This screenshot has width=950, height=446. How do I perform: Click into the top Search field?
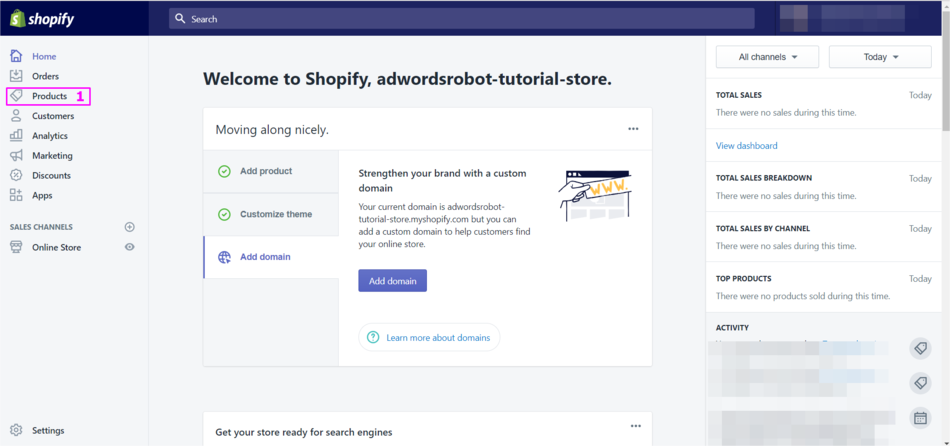(x=460, y=19)
